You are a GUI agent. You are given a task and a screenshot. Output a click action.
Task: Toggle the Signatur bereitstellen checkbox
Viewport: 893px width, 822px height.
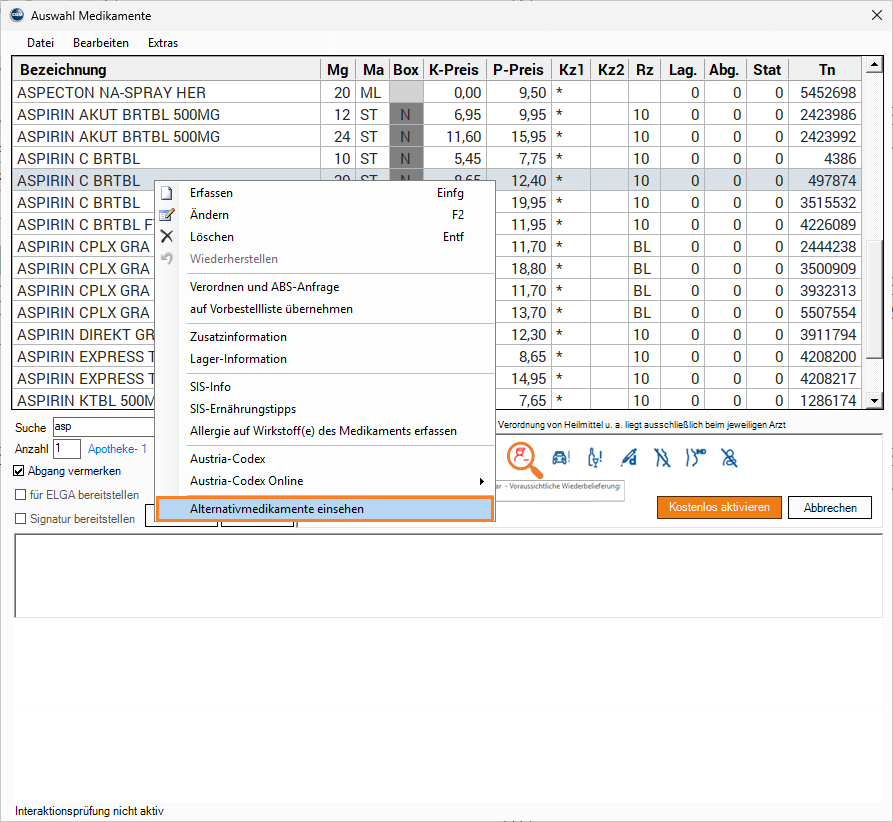pos(20,519)
